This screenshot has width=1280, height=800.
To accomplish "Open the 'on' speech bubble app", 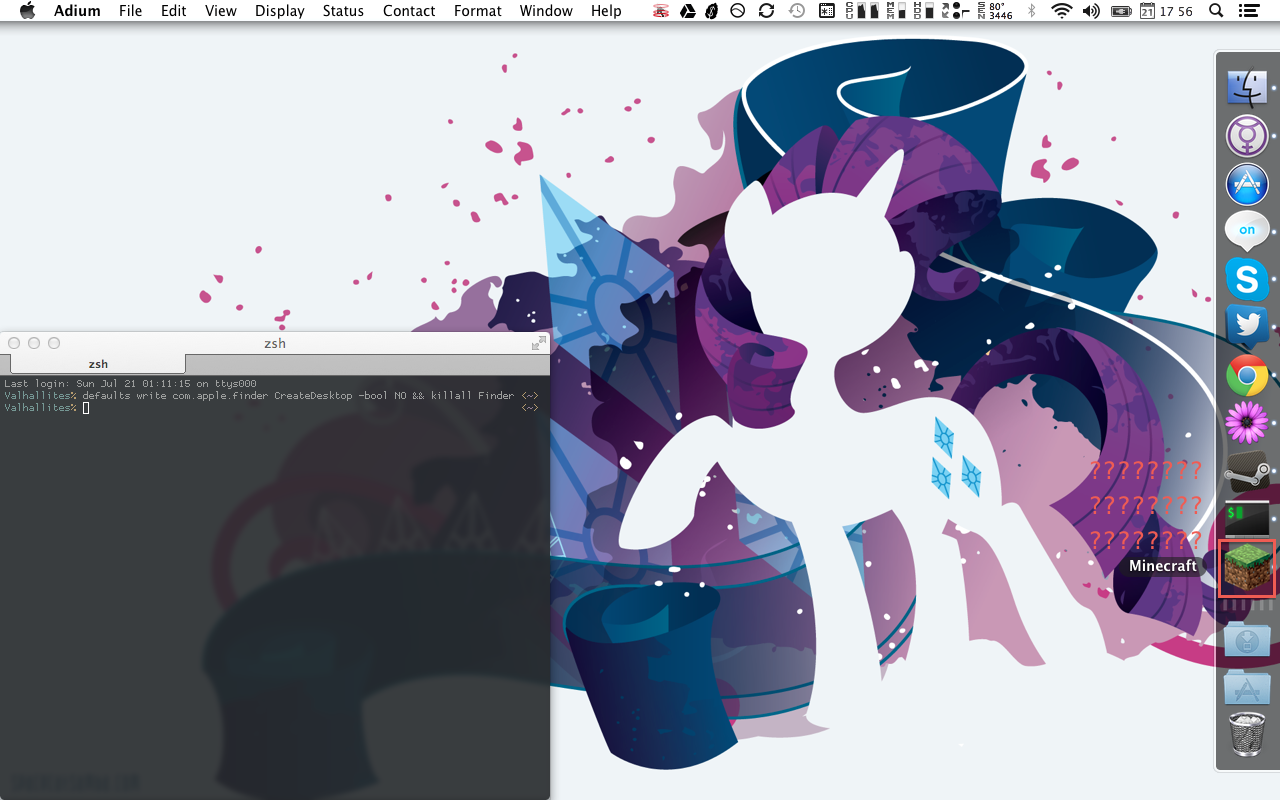I will [1247, 231].
